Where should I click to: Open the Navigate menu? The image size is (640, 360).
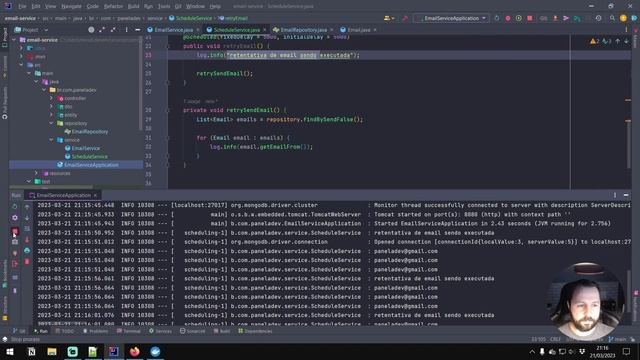(71, 6)
